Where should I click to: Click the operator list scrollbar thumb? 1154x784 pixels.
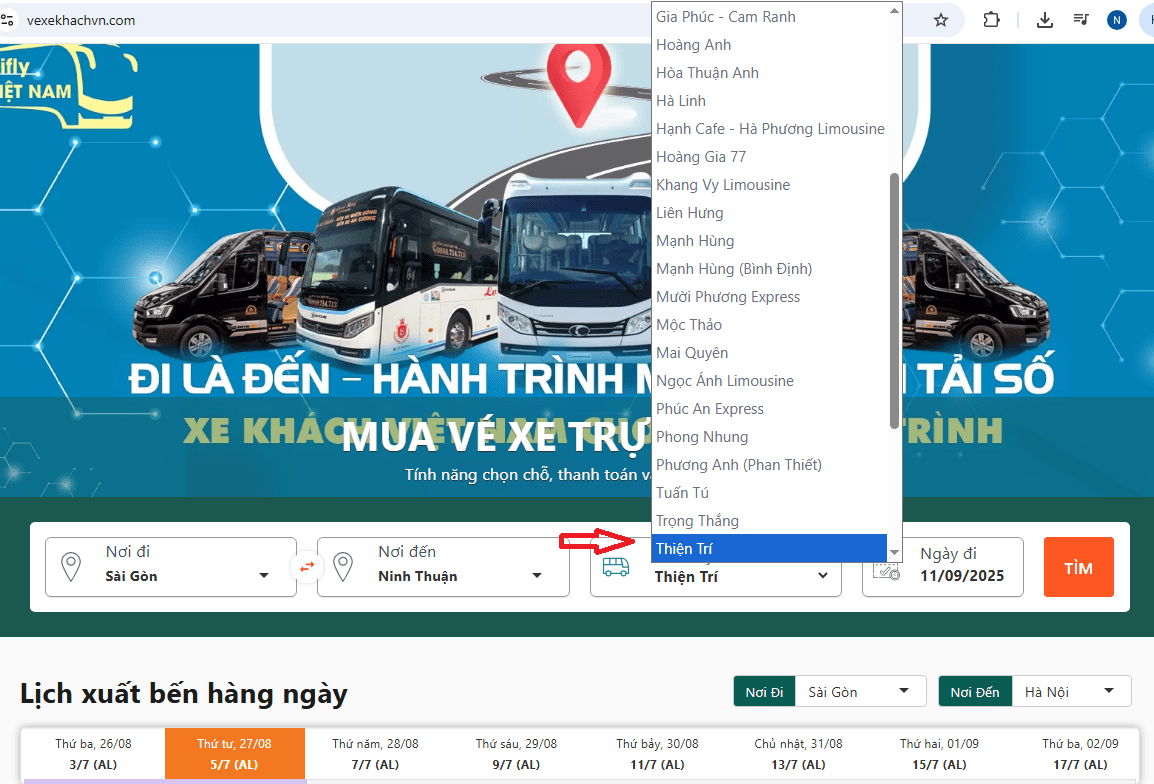point(894,300)
